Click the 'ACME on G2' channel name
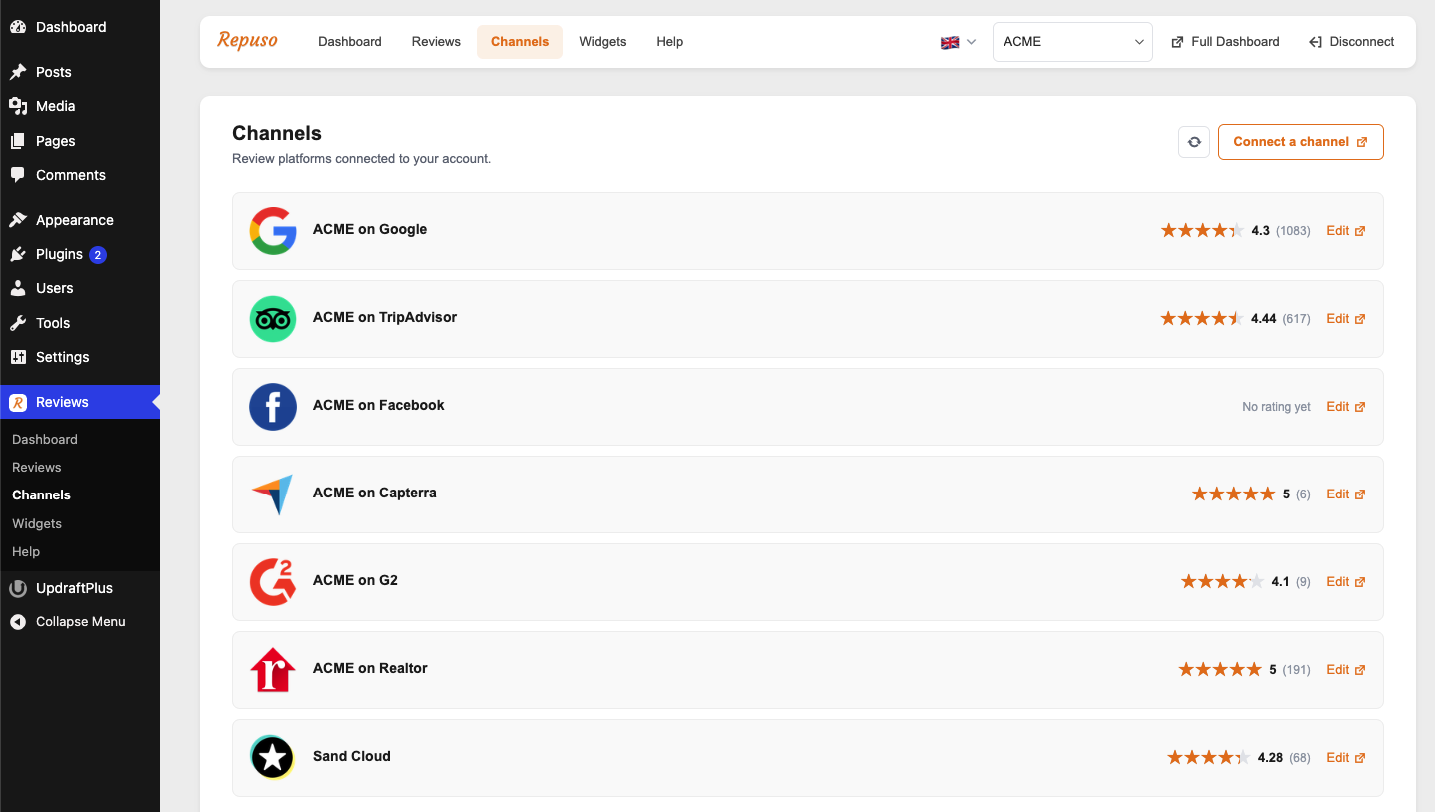Image resolution: width=1435 pixels, height=812 pixels. tap(355, 580)
